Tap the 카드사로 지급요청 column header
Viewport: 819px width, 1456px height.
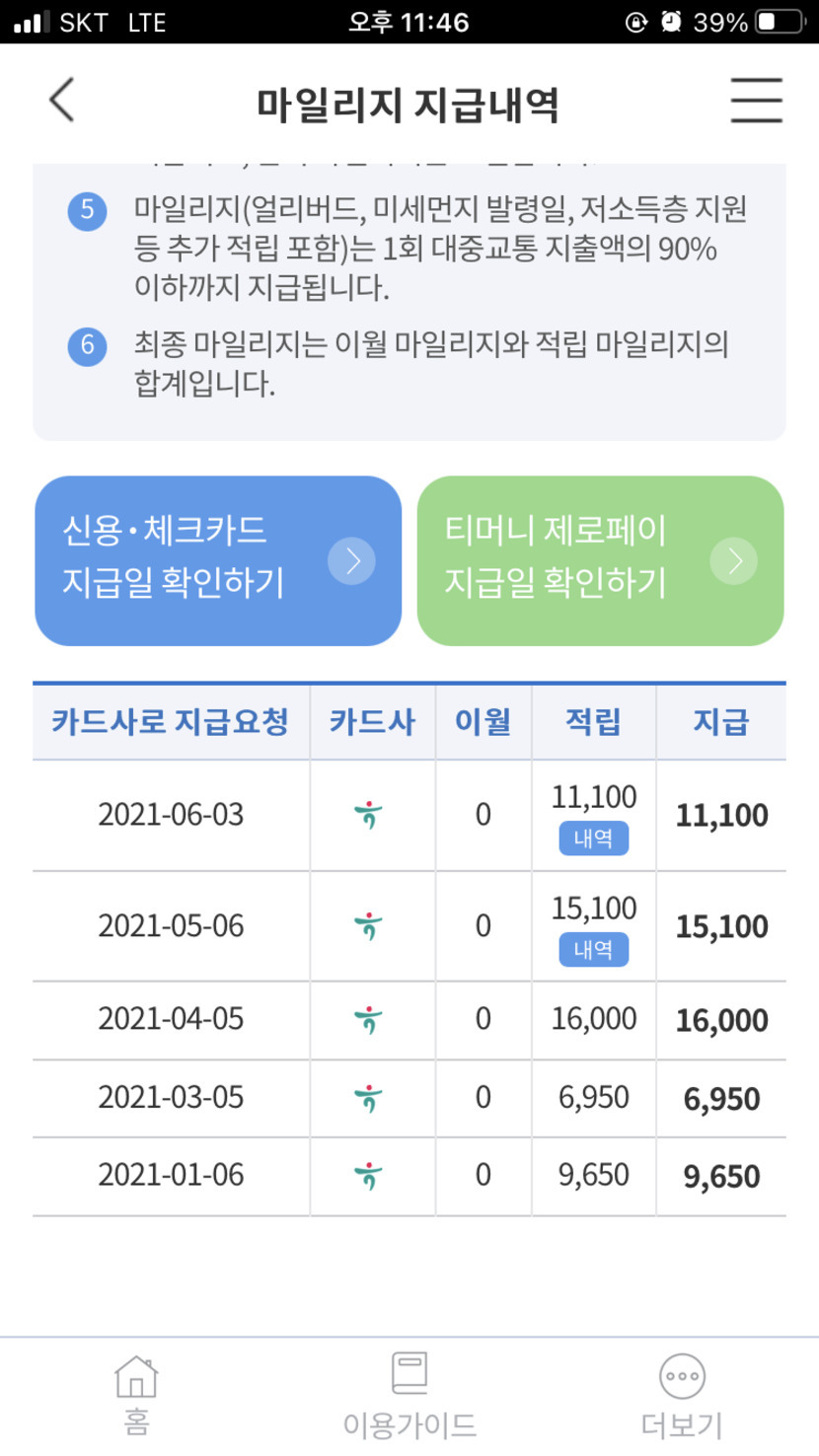170,722
